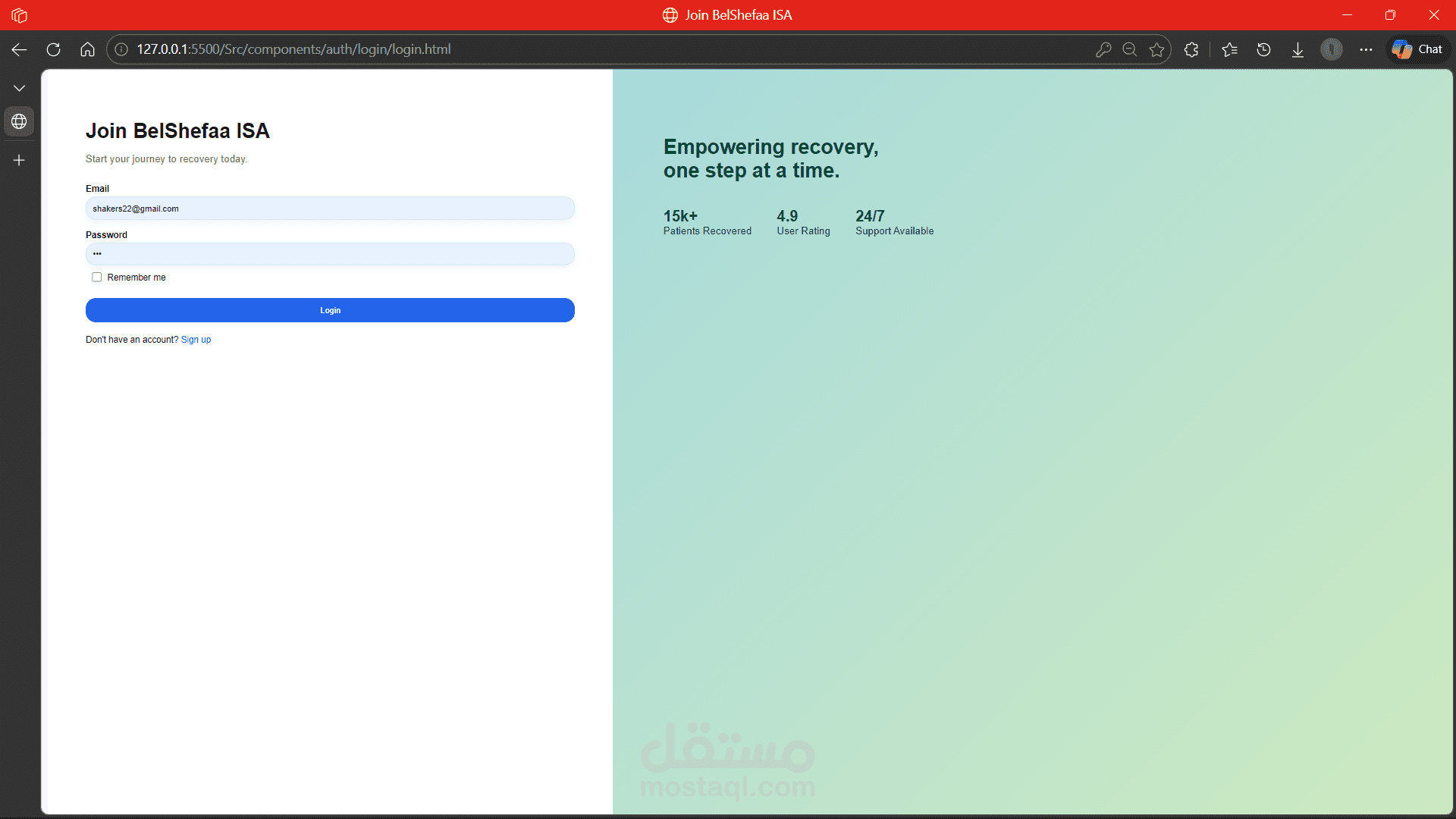Open settings and more ellipsis menu
1456x819 pixels.
(x=1366, y=49)
